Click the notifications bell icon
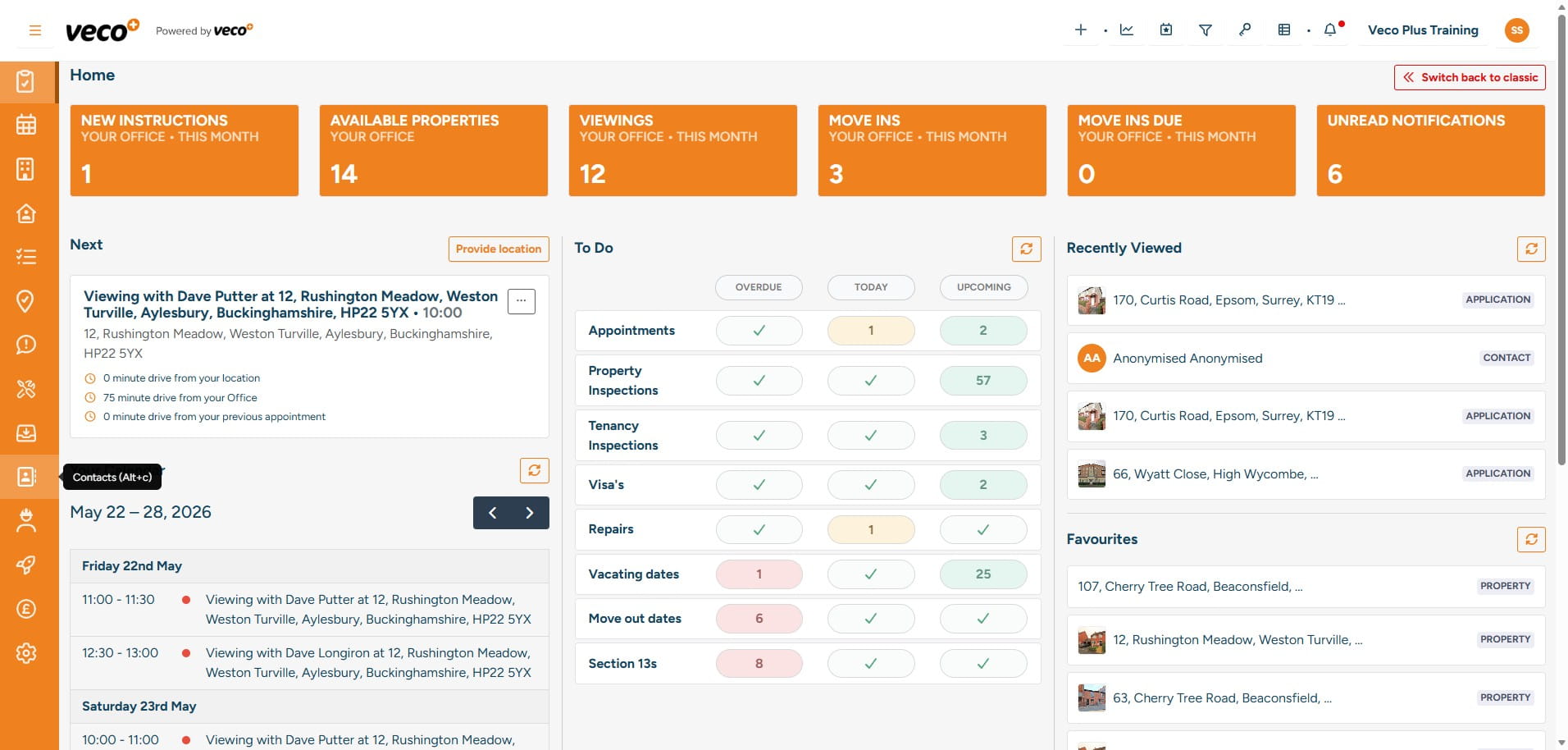1568x750 pixels. pyautogui.click(x=1330, y=30)
